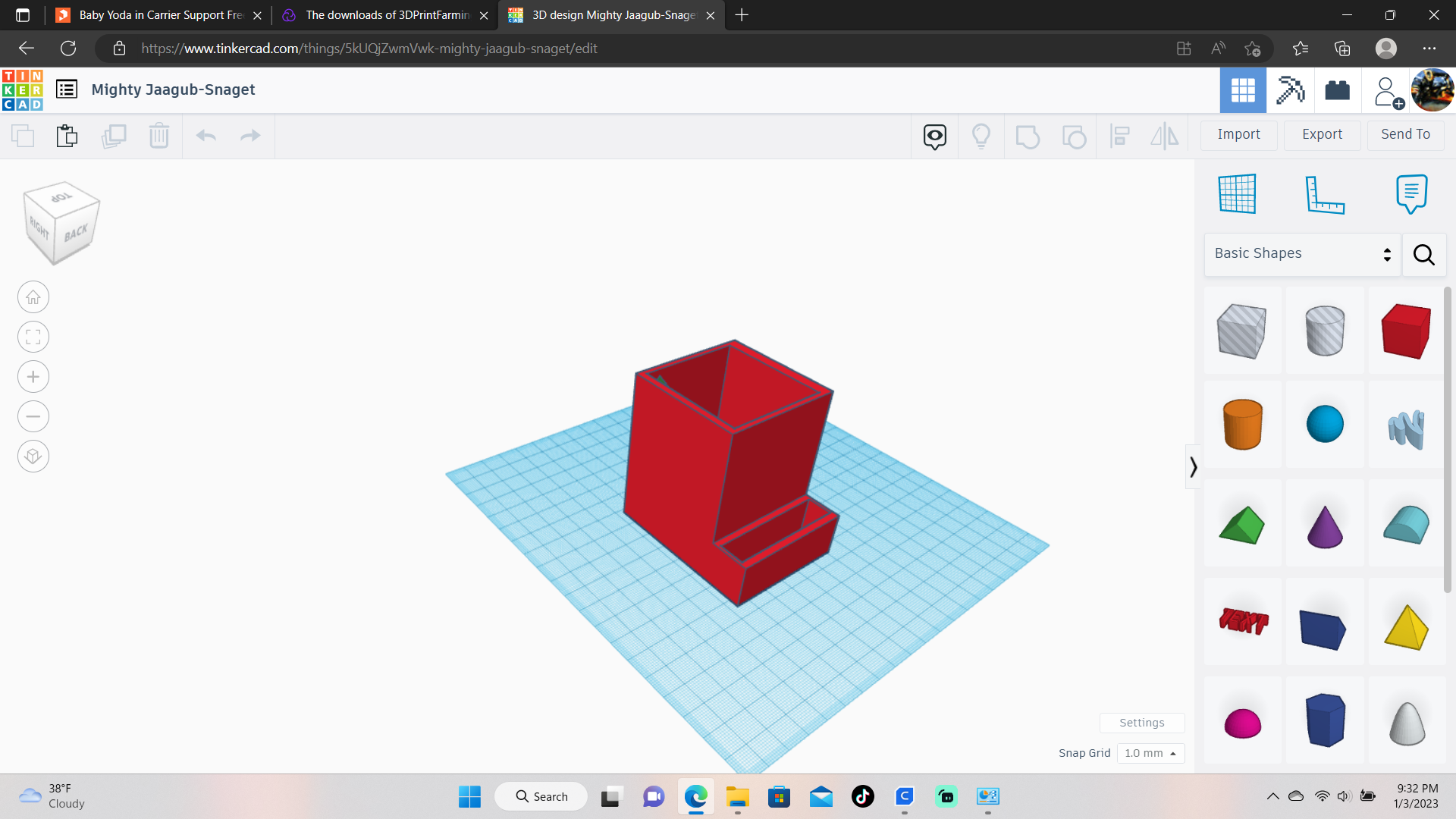Click the Paste toolbar icon

[67, 136]
